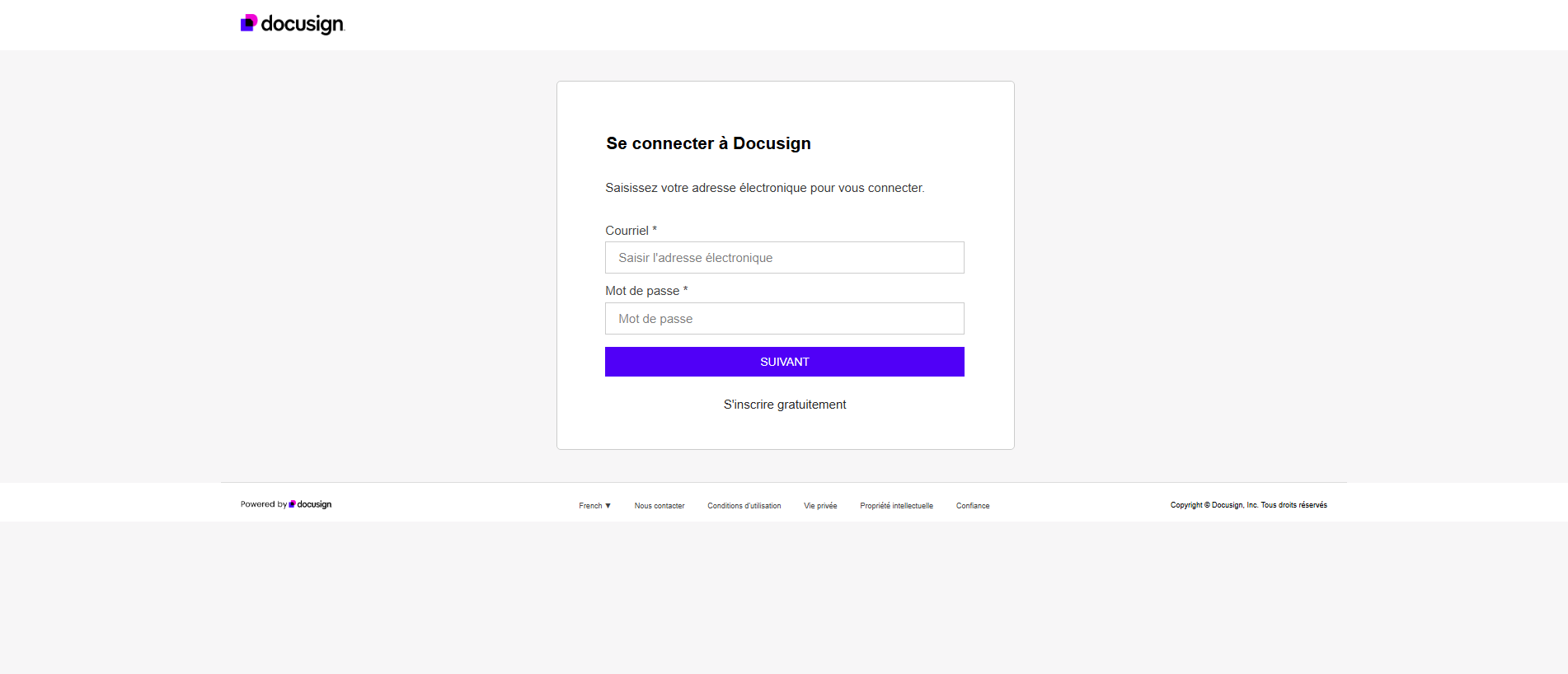Open the French language dropdown
Image resolution: width=1568 pixels, height=674 pixels.
595,506
